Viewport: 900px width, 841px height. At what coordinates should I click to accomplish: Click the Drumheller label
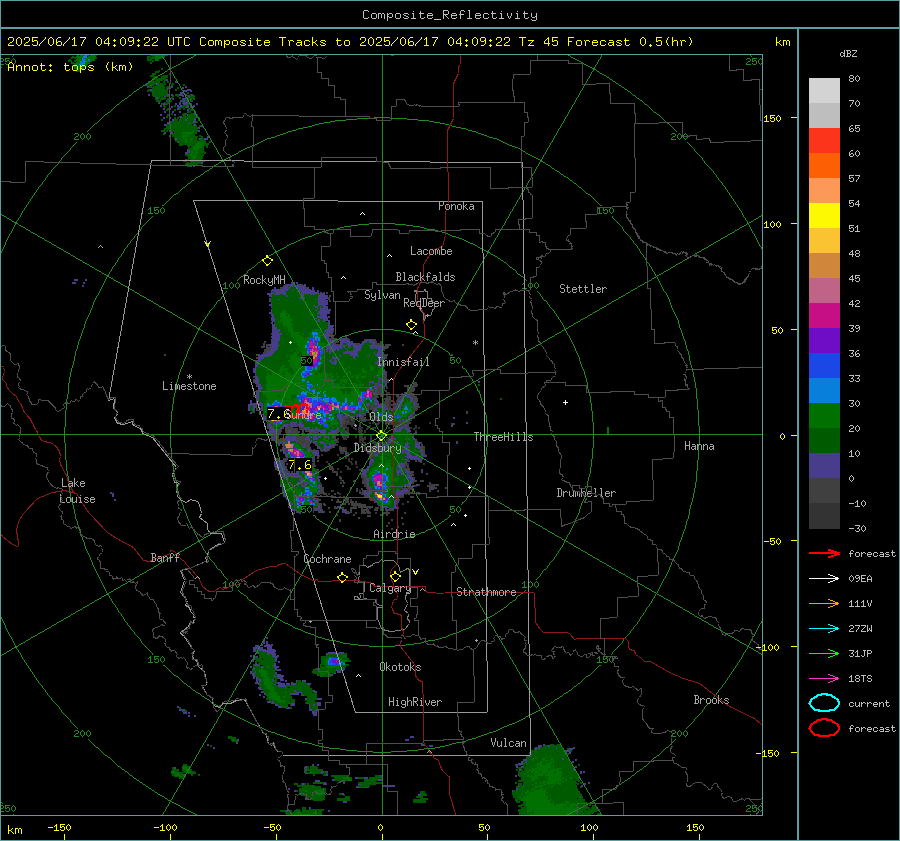pos(586,493)
